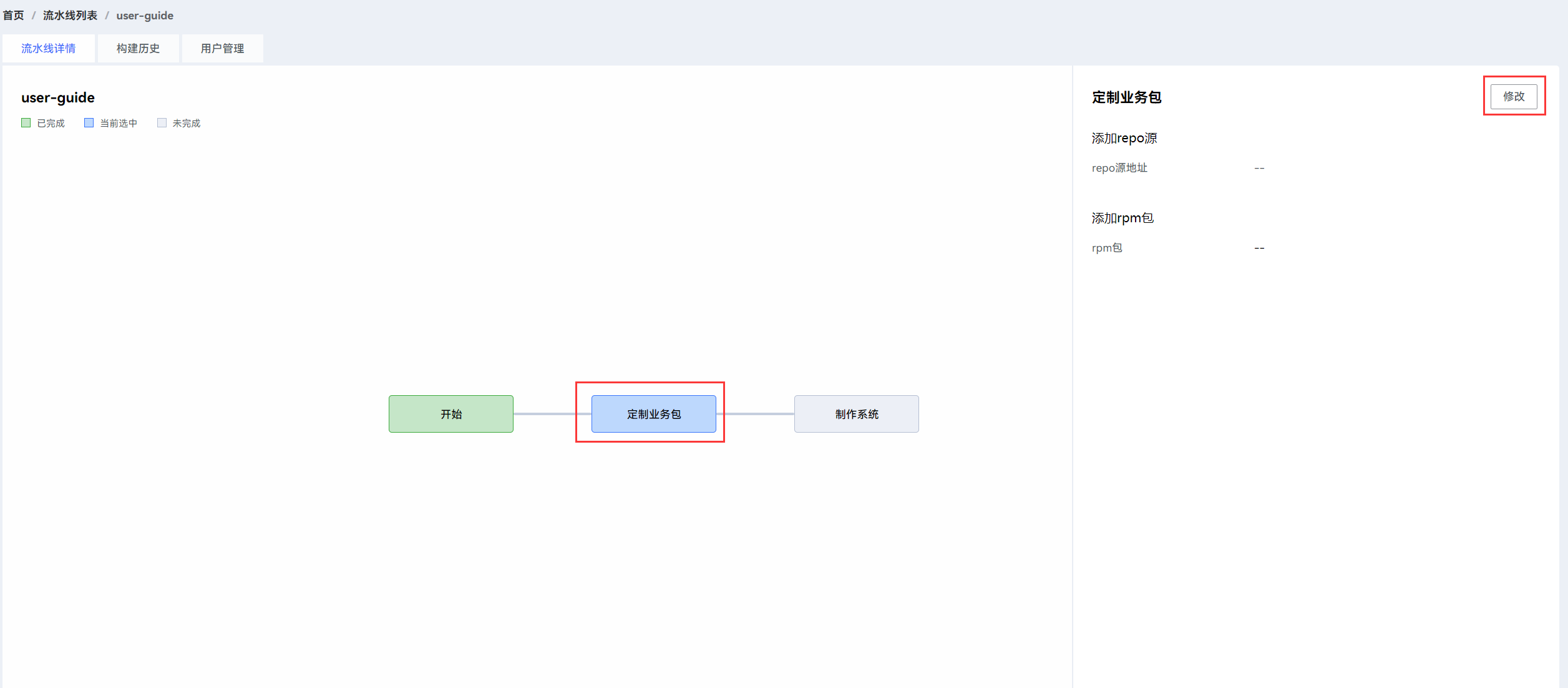The width and height of the screenshot is (1568, 688).
Task: Open 流水线列表 breadcrumb link
Action: [70, 16]
